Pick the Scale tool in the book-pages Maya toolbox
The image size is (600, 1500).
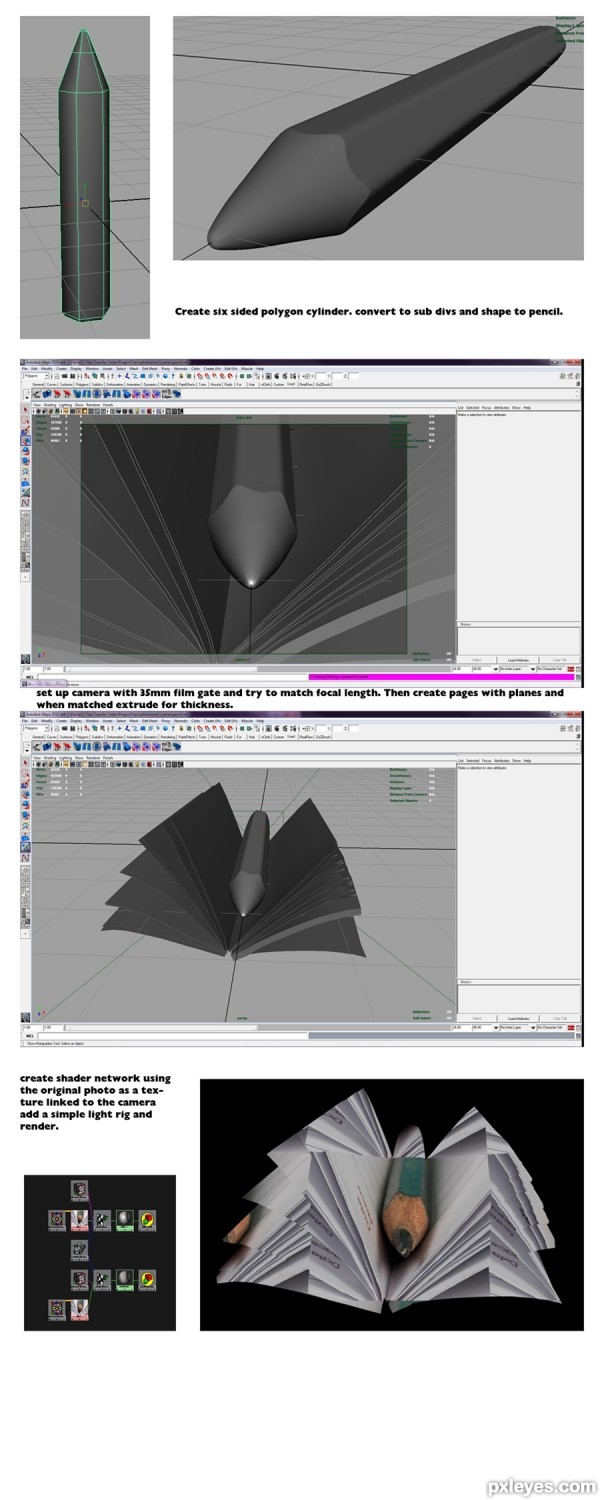(x=25, y=815)
